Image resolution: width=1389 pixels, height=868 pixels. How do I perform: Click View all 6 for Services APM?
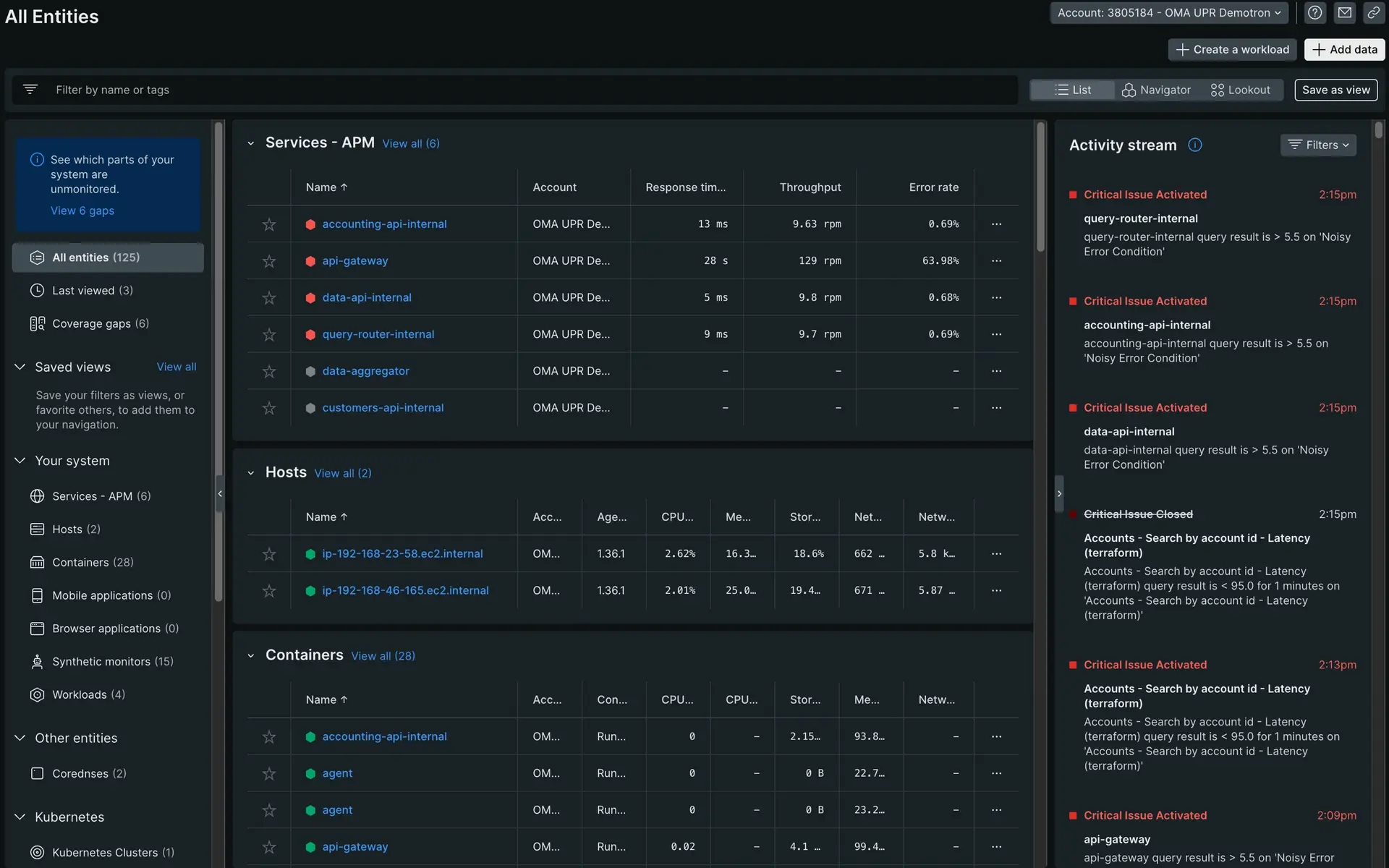click(410, 143)
